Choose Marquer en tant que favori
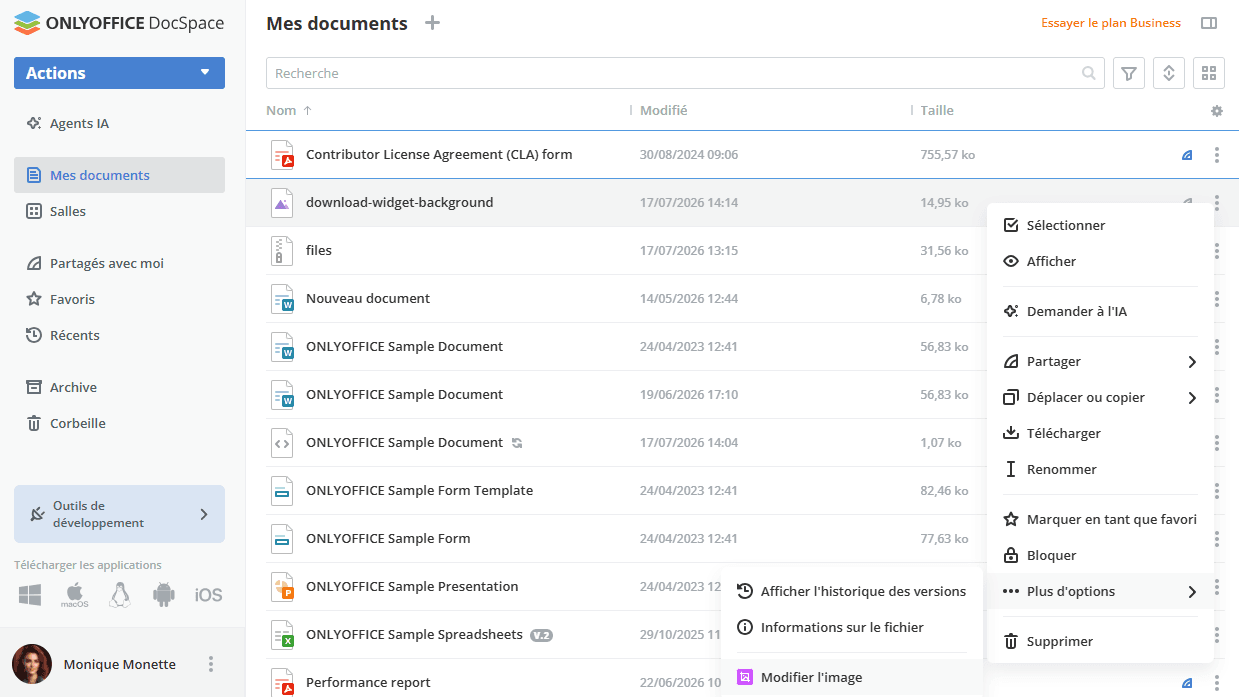Screen dimensions: 1239x697 (x=1100, y=519)
